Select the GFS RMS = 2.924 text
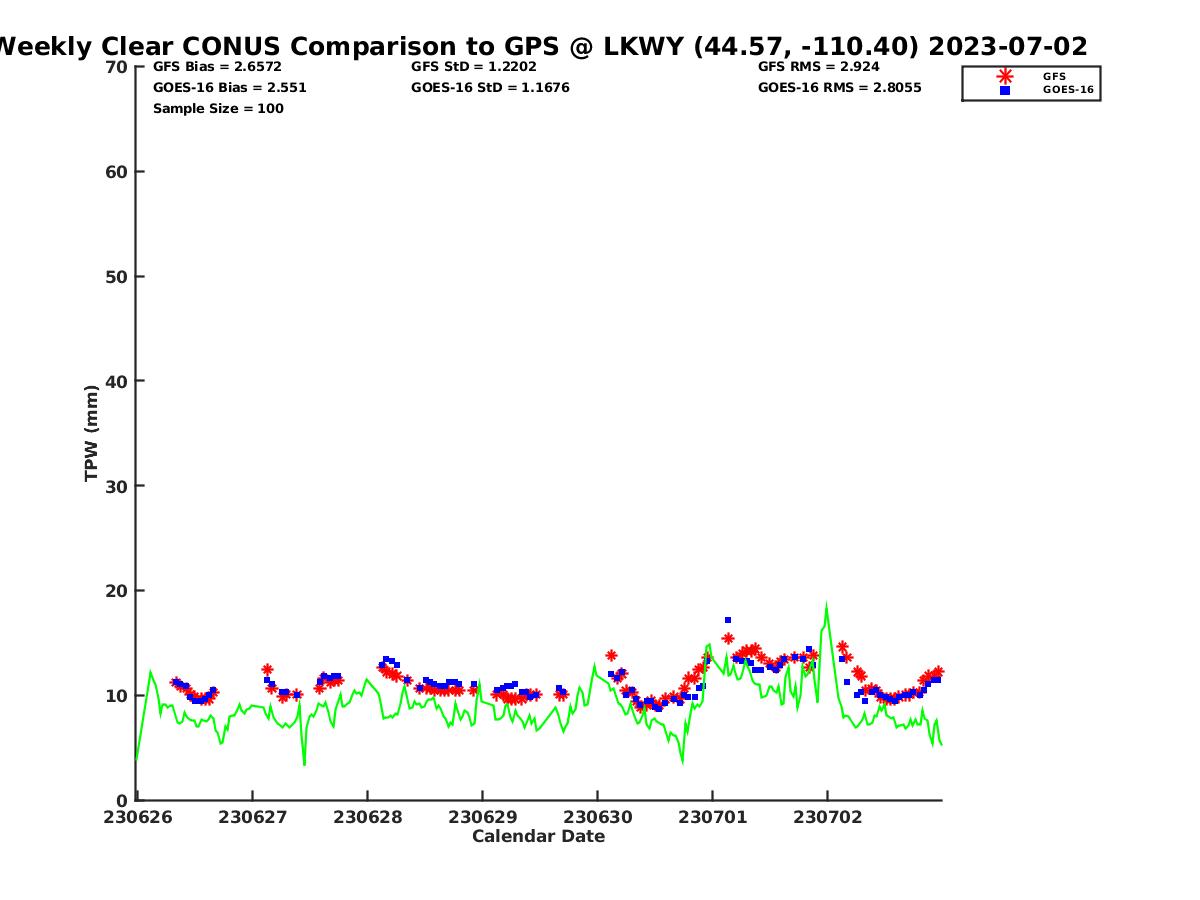This screenshot has height=900, width=1200. tap(818, 67)
